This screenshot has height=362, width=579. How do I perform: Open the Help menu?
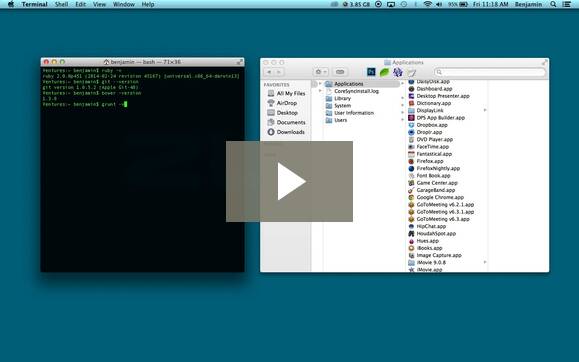148,4
